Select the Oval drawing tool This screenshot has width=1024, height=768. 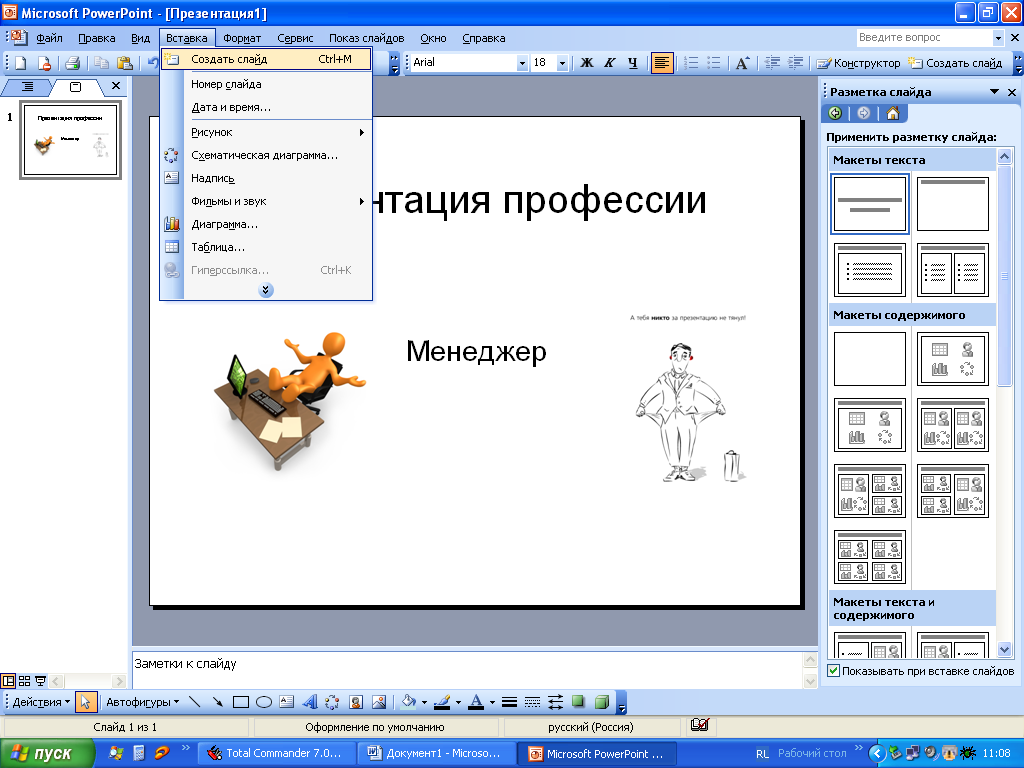click(263, 702)
